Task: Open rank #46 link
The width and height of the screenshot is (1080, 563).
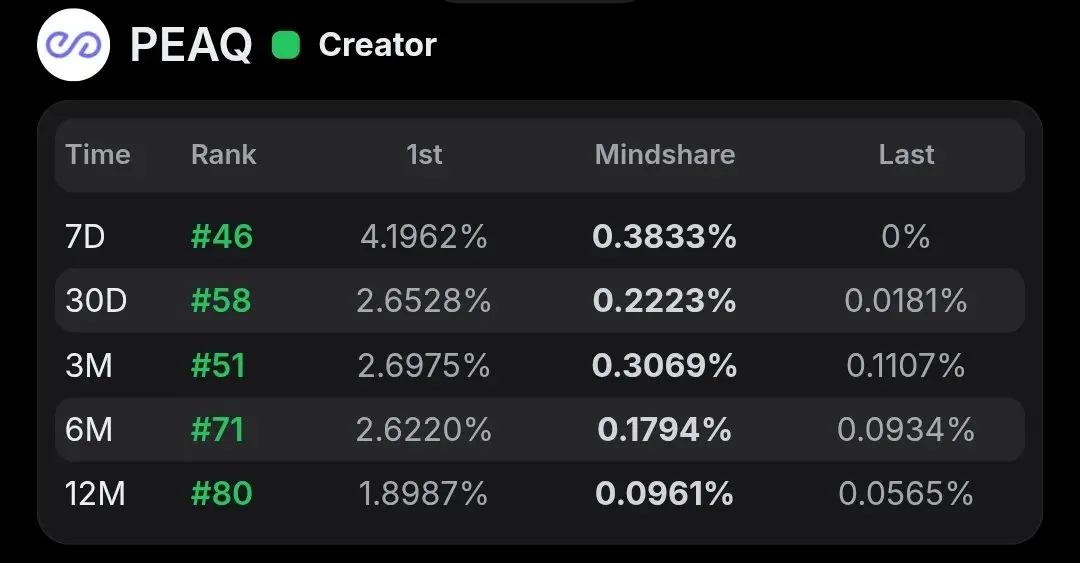Action: pos(222,236)
